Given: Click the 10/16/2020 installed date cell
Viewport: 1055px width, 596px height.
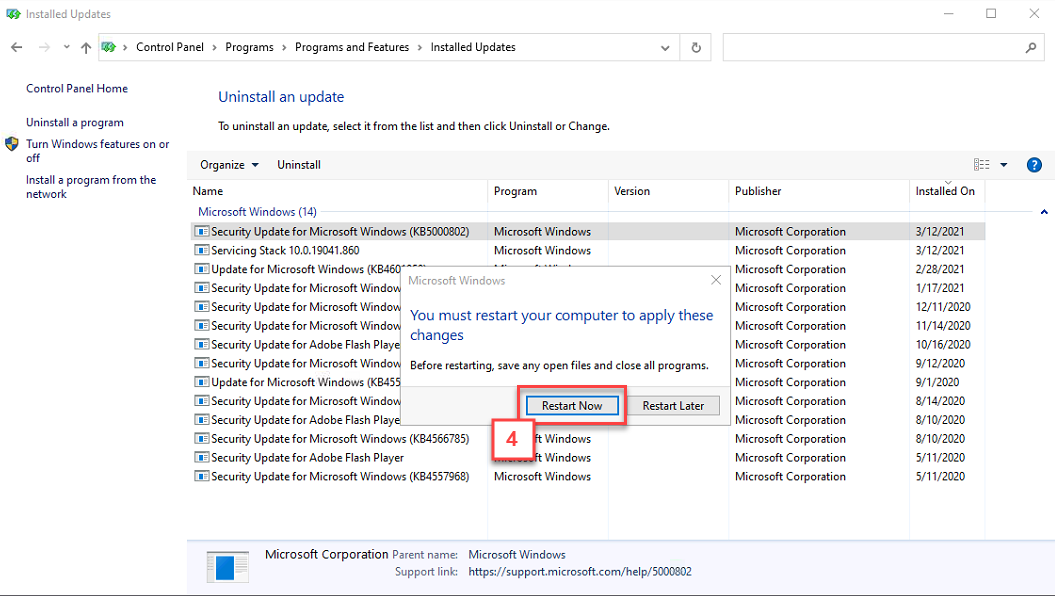Looking at the screenshot, I should coord(943,344).
